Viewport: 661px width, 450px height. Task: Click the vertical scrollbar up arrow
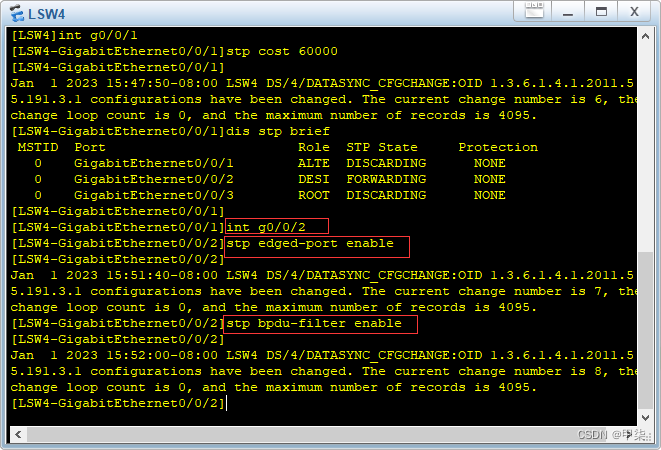coord(645,36)
